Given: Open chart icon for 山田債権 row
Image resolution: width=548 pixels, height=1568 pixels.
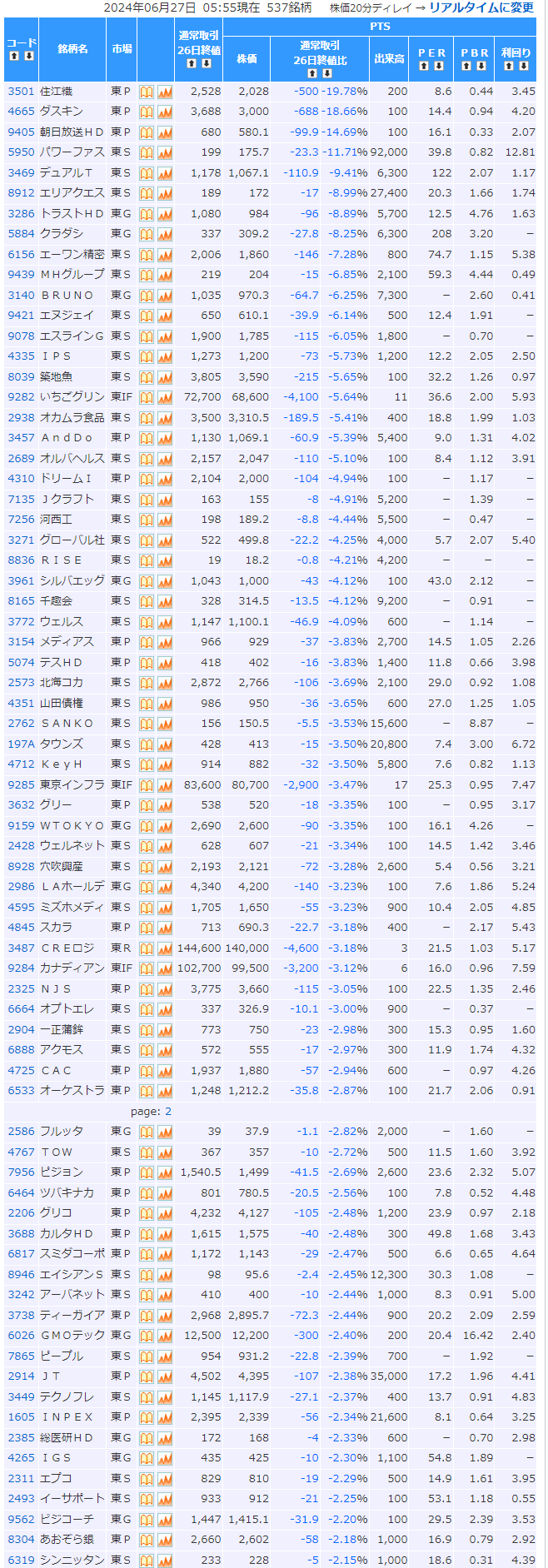Looking at the screenshot, I should pyautogui.click(x=165, y=704).
